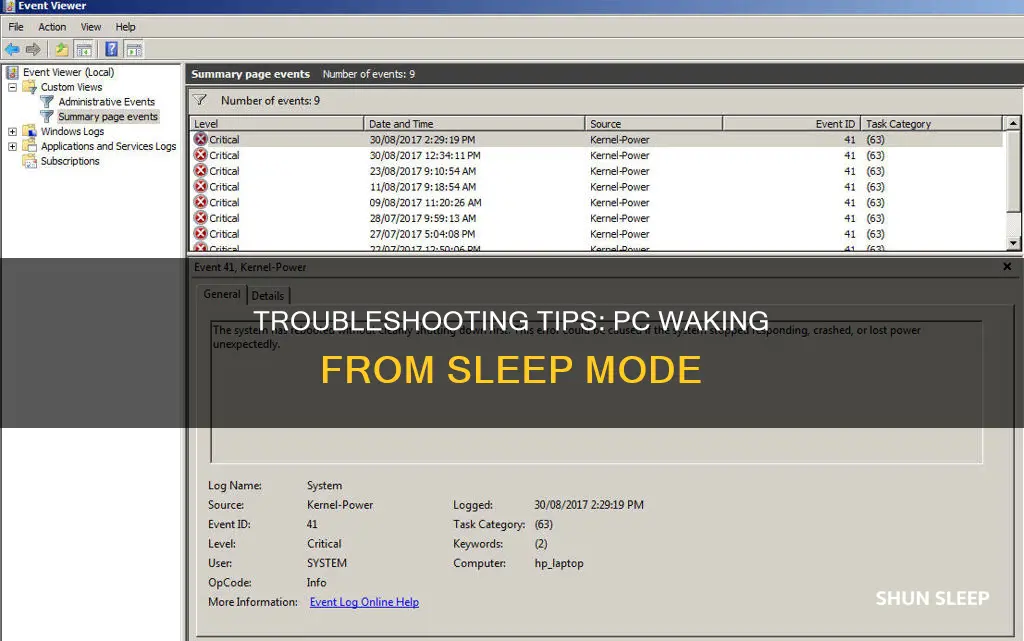The image size is (1024, 641).
Task: Click the blue Help question mark icon
Action: click(x=112, y=49)
